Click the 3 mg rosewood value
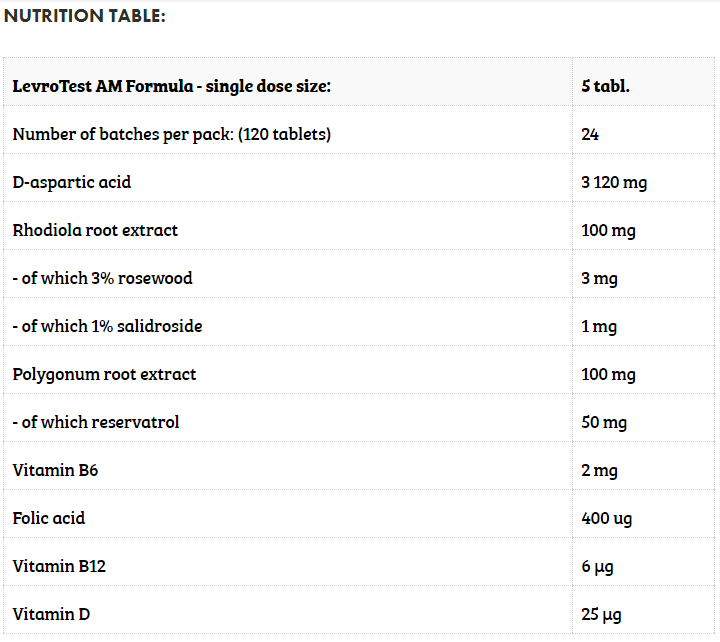The image size is (720, 642). click(599, 279)
